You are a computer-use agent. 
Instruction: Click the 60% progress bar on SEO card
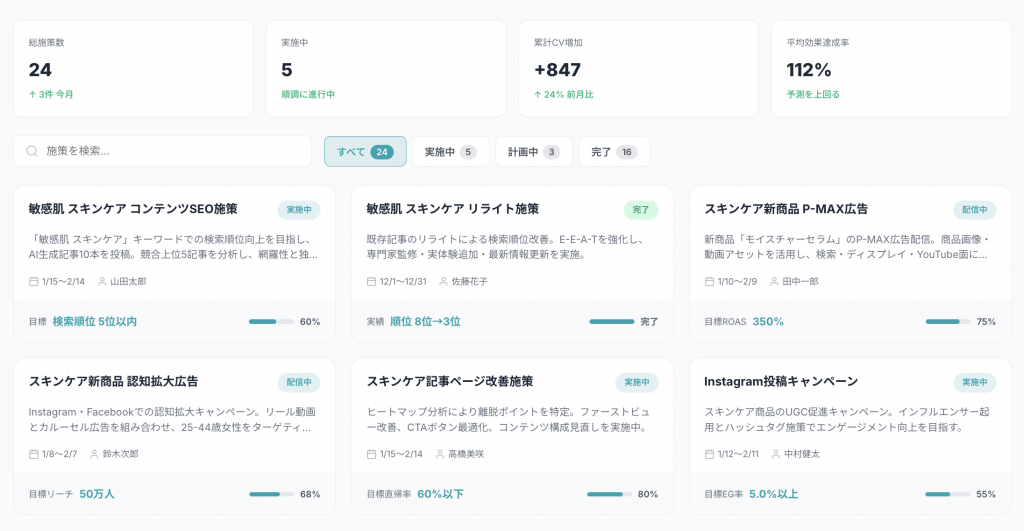[x=271, y=322]
